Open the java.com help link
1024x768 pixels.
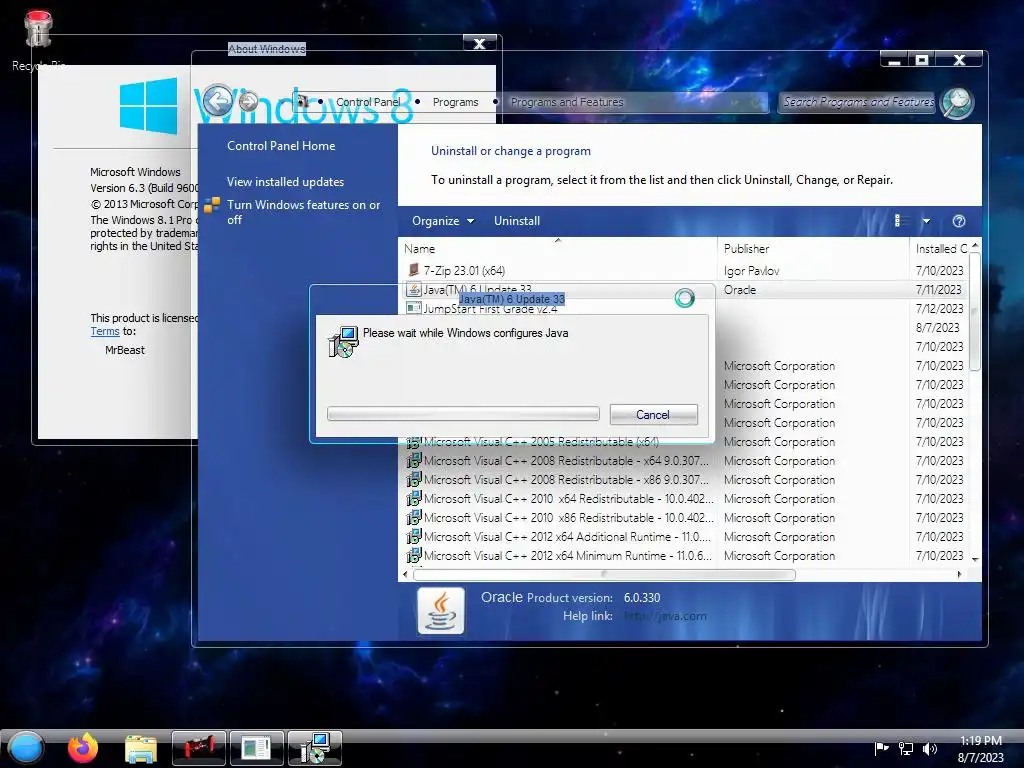point(665,616)
